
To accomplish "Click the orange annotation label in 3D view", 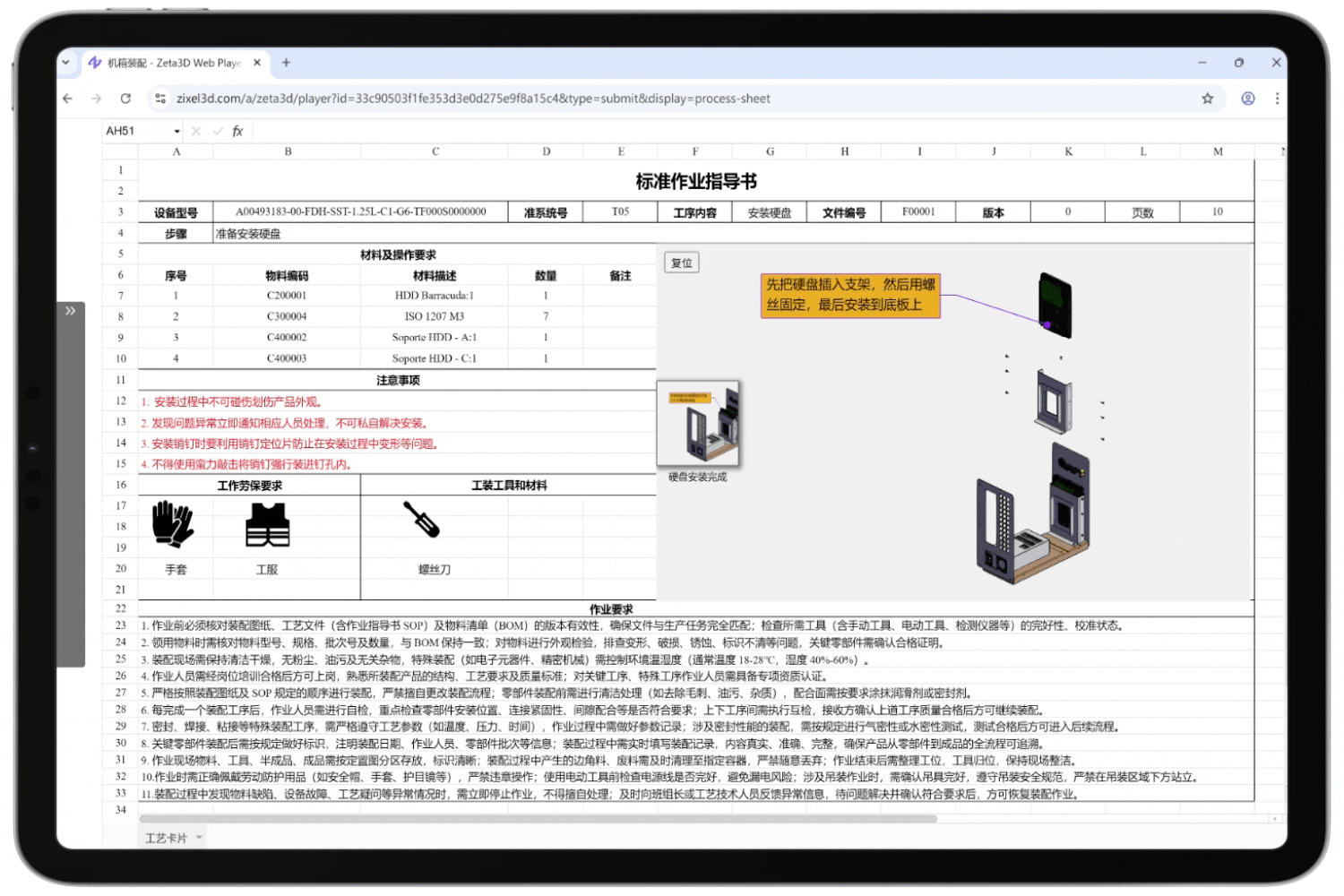I will point(849,296).
